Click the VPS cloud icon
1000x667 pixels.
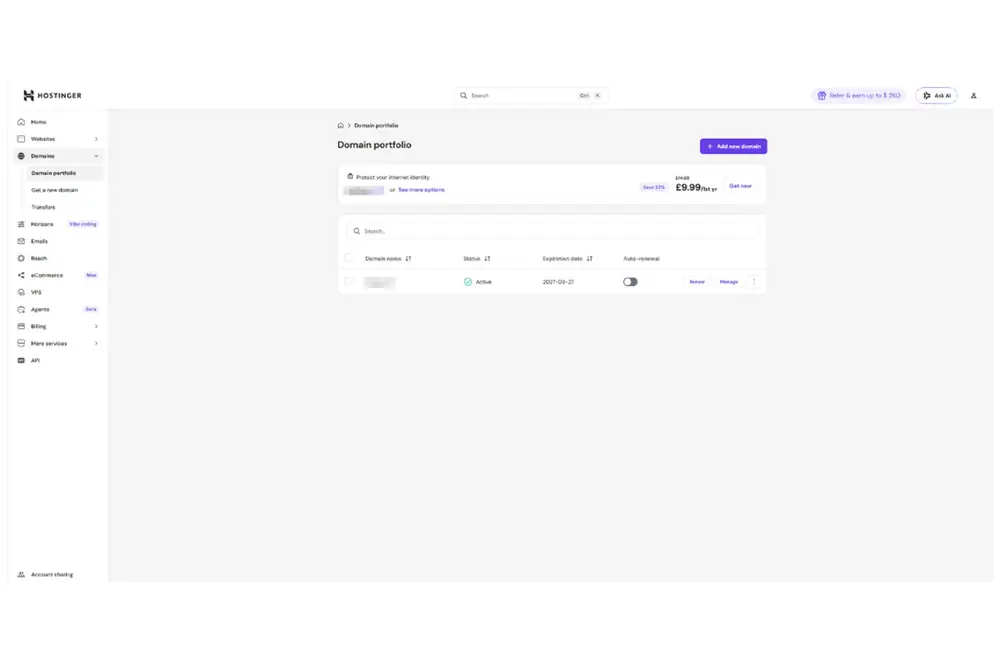click(21, 292)
